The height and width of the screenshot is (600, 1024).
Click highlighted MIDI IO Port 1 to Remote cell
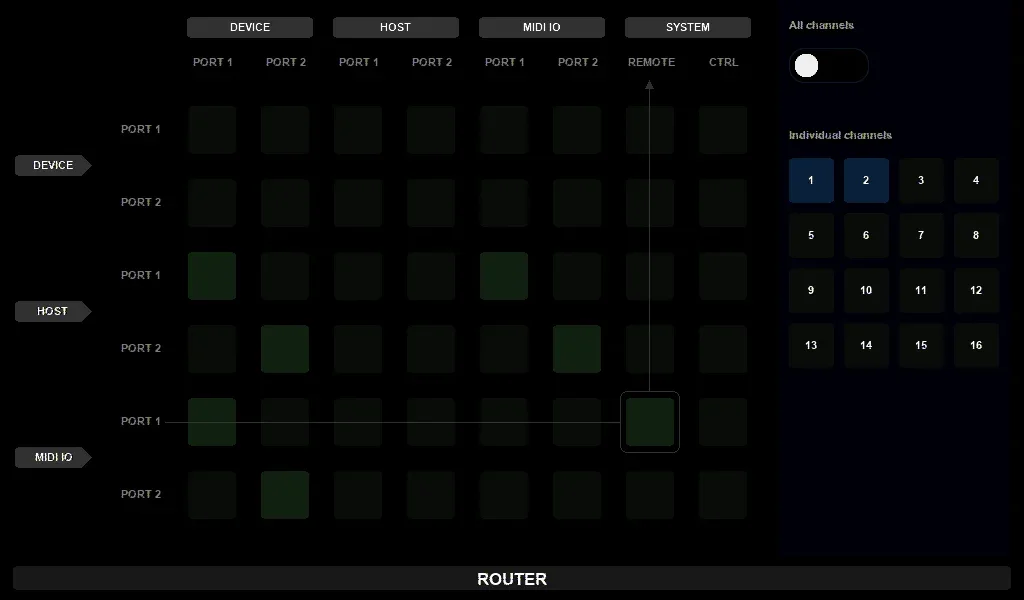pos(650,422)
